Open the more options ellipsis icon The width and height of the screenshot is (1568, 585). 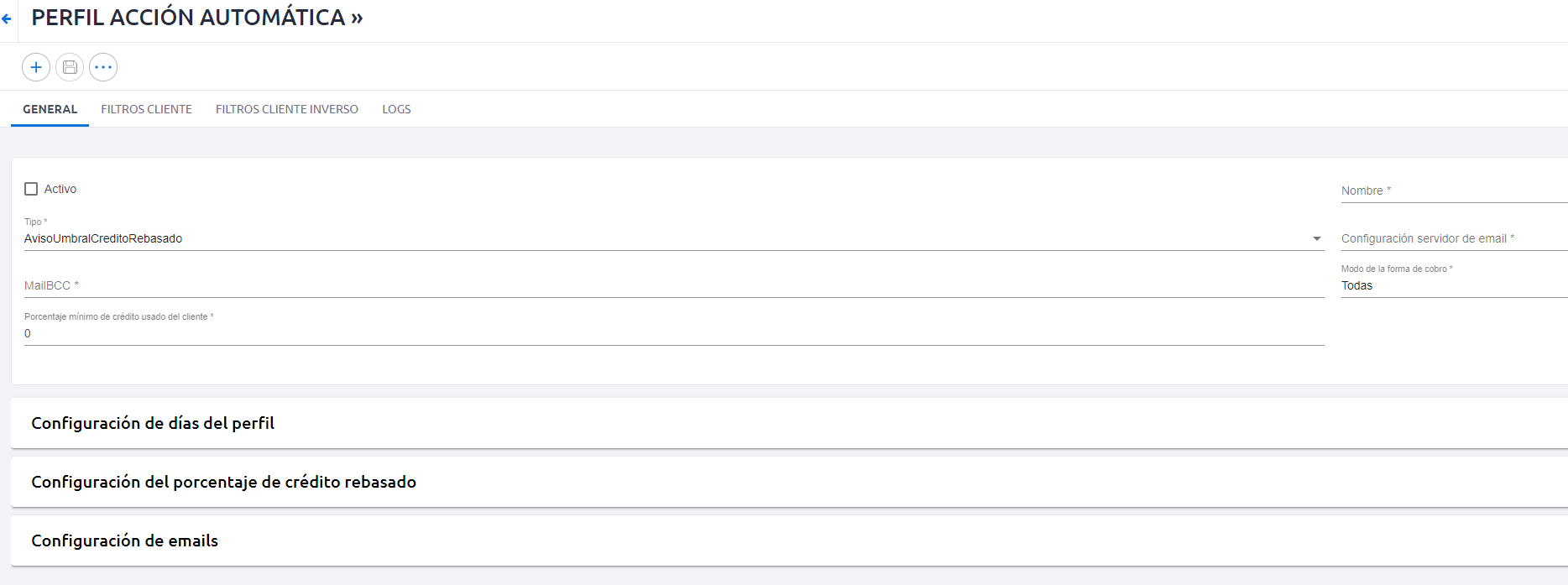point(103,67)
